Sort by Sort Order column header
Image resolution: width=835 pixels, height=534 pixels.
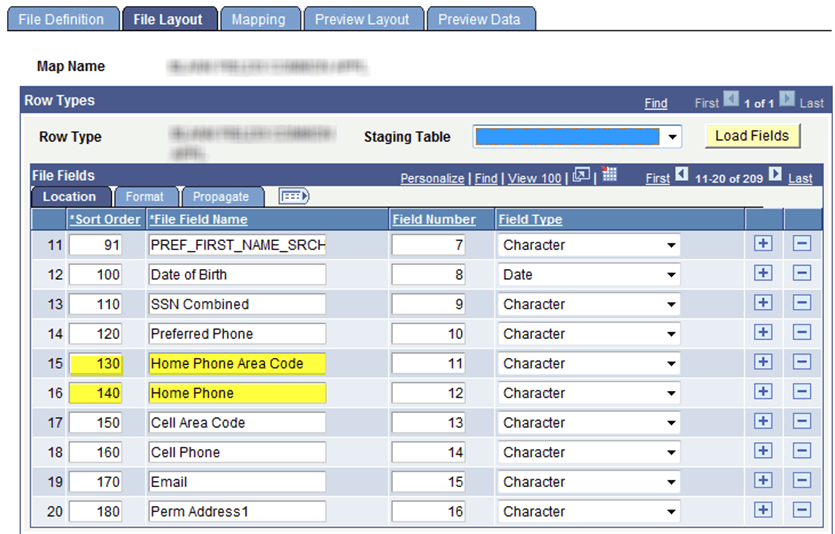point(105,219)
